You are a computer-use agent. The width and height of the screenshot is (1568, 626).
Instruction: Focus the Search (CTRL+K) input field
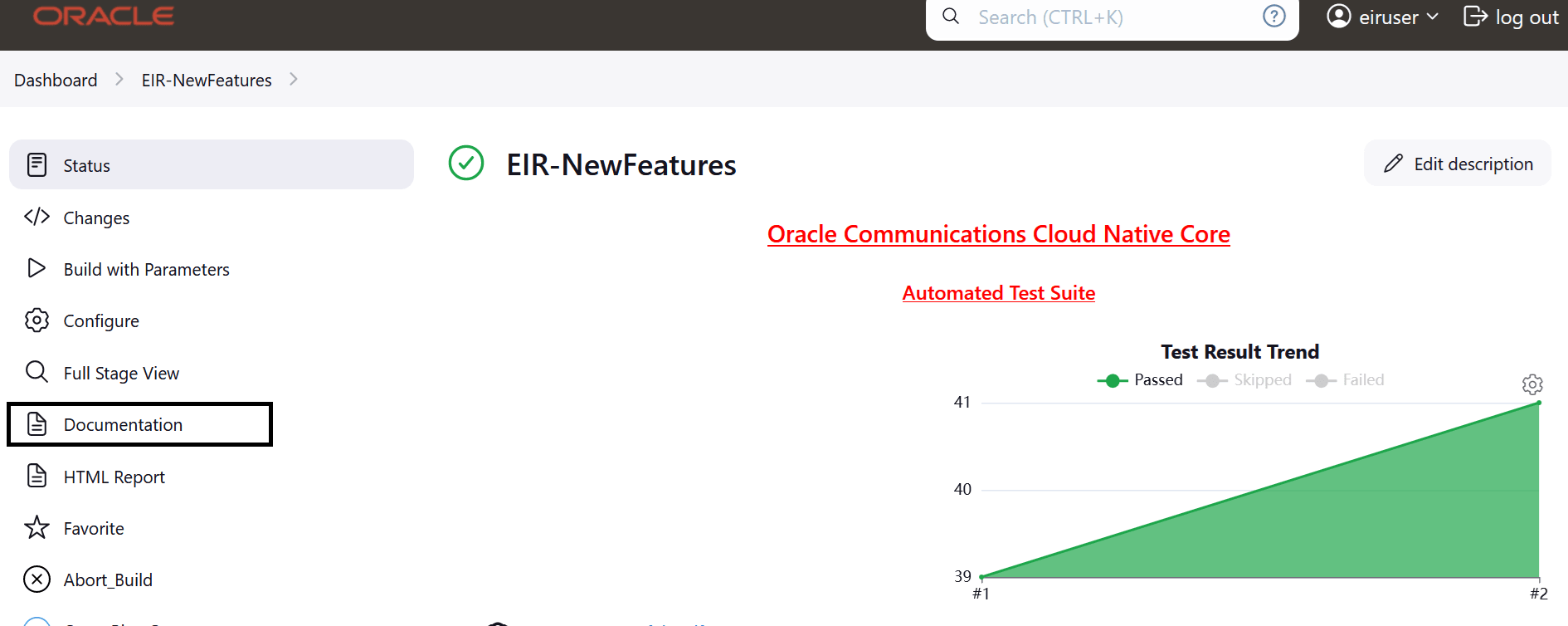(x=1112, y=17)
